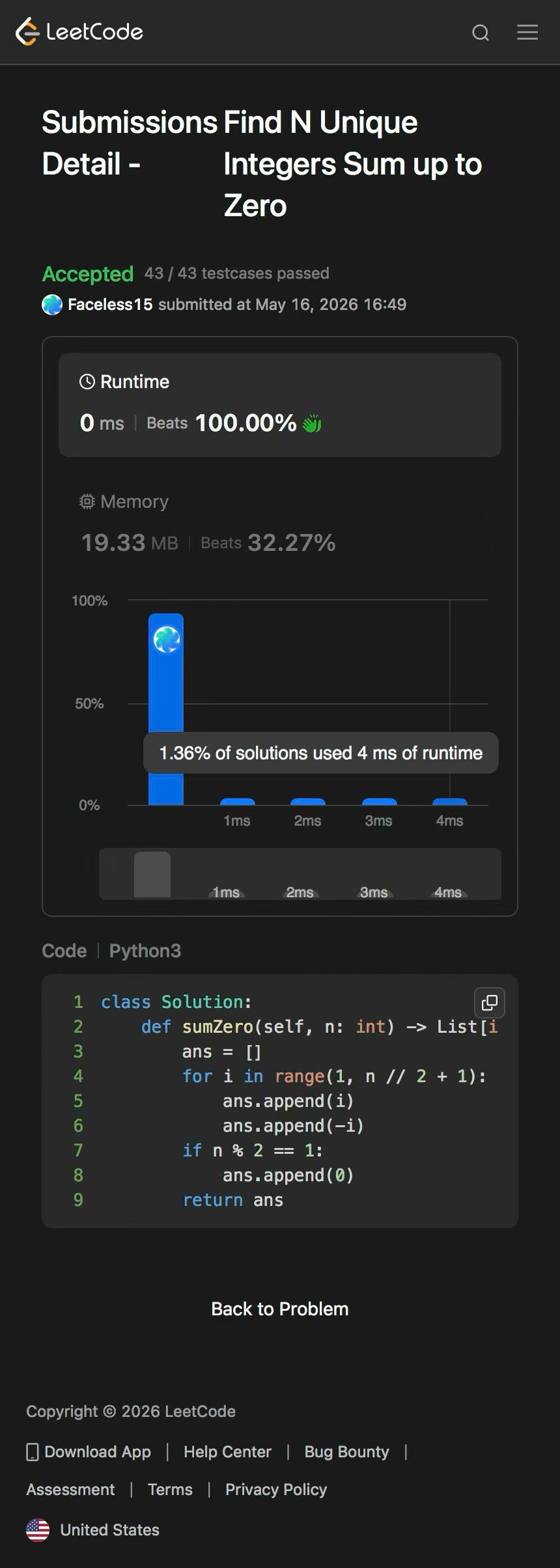Open the Faceless15 profile link

tap(110, 305)
